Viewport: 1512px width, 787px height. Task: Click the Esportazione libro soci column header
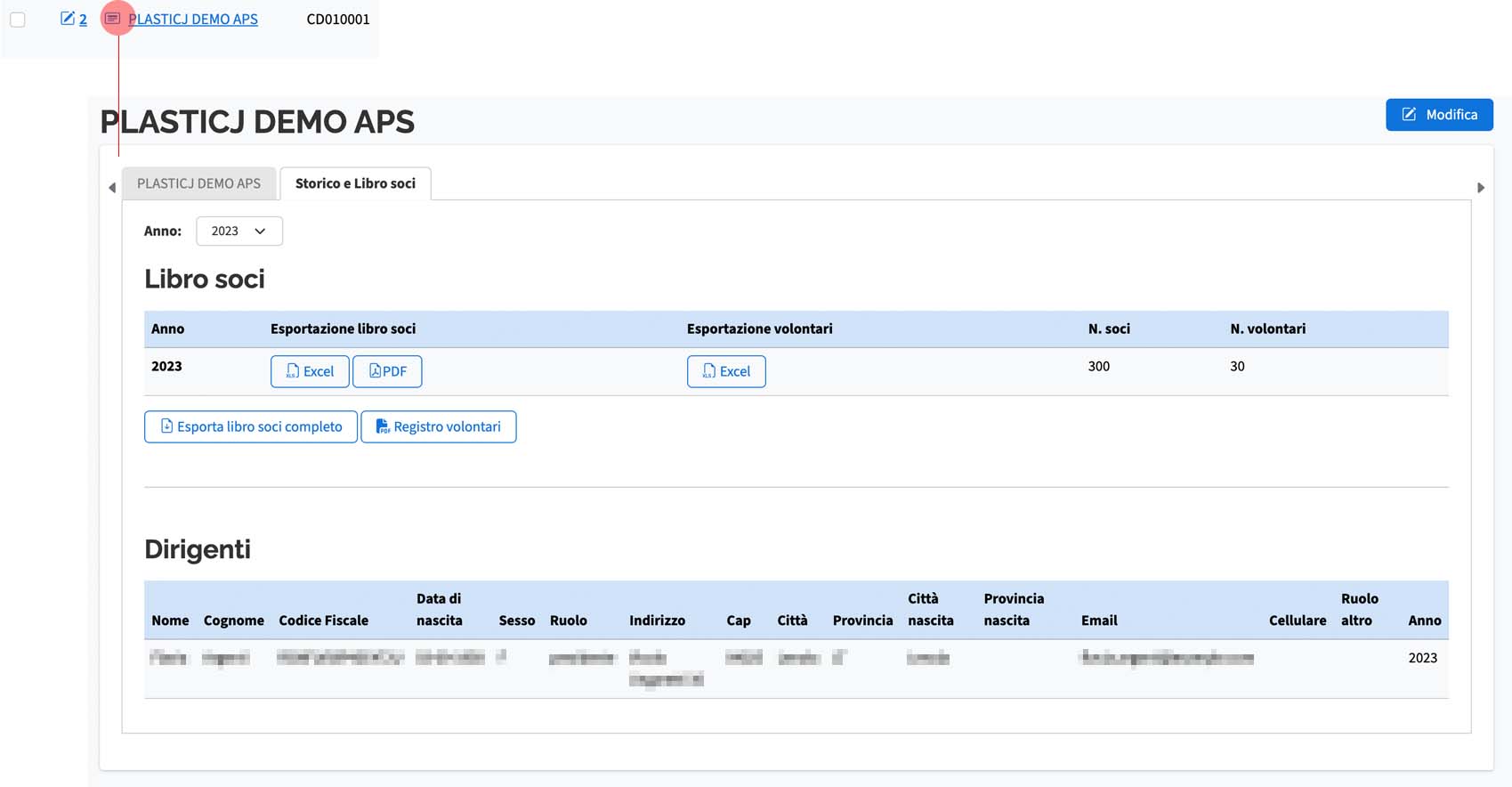343,329
